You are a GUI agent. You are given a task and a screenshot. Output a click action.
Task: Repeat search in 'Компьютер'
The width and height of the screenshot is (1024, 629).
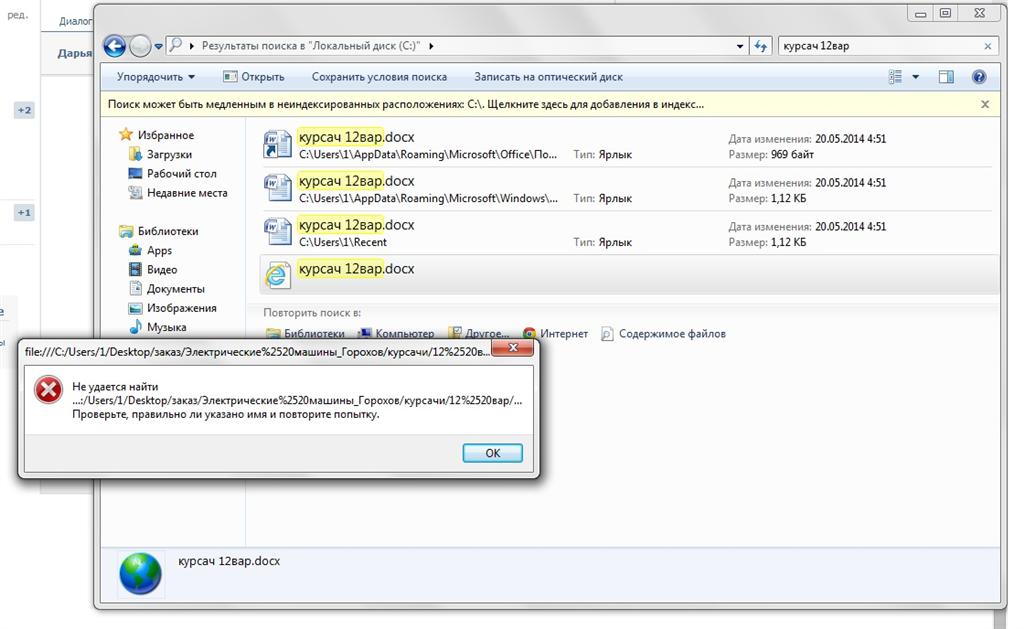[x=396, y=333]
